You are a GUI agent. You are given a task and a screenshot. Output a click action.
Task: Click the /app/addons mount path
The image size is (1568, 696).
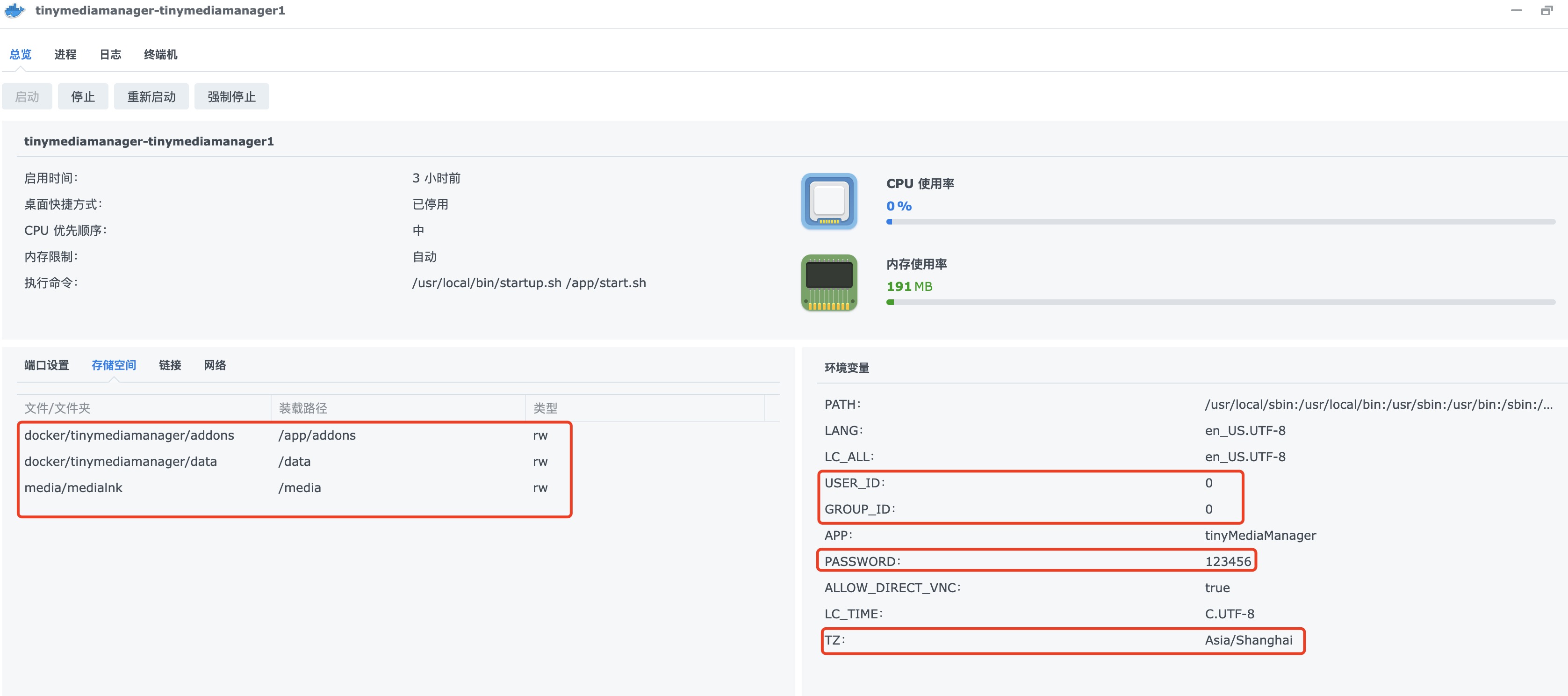click(317, 435)
